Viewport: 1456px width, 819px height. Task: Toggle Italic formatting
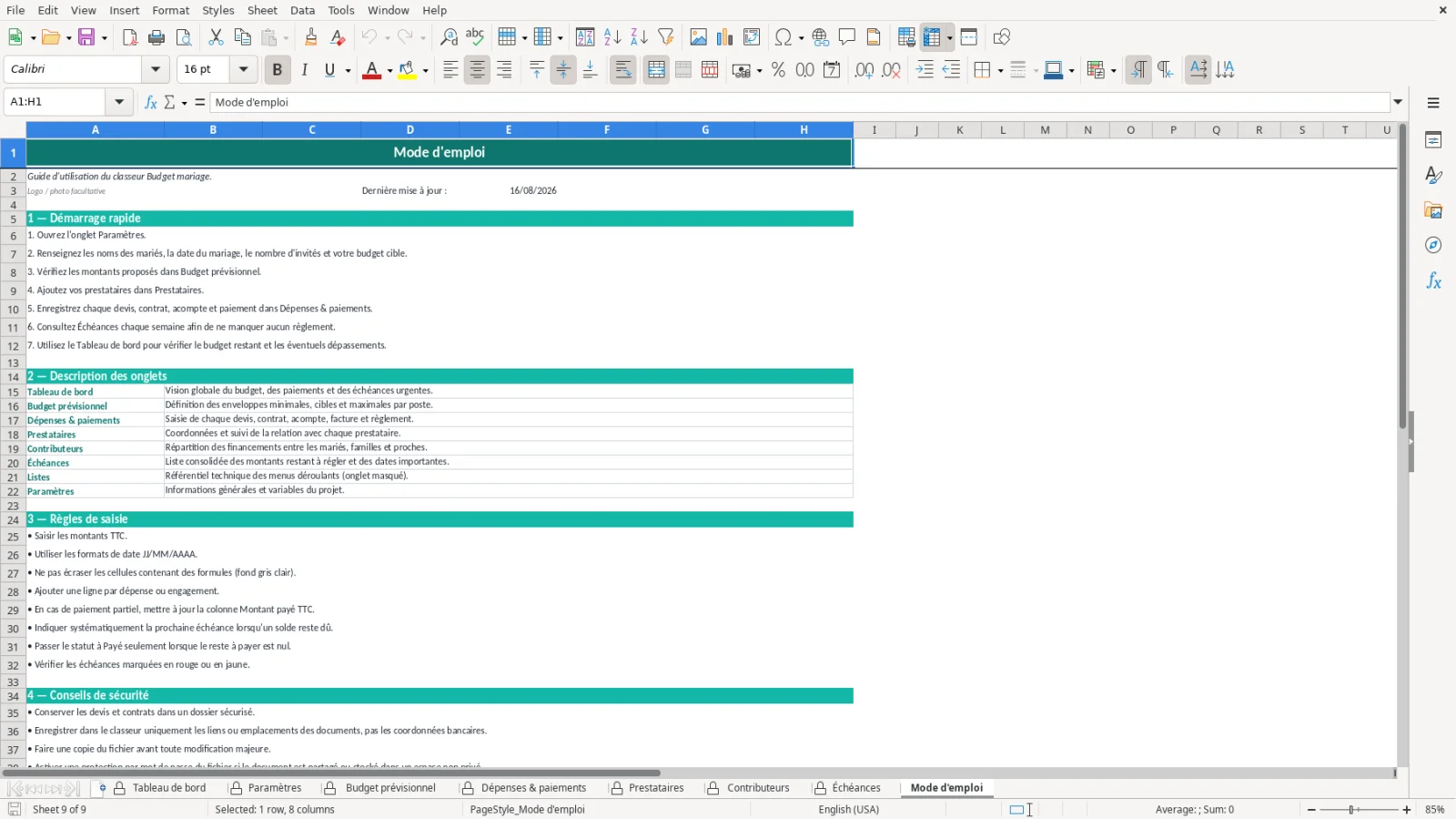[x=304, y=69]
